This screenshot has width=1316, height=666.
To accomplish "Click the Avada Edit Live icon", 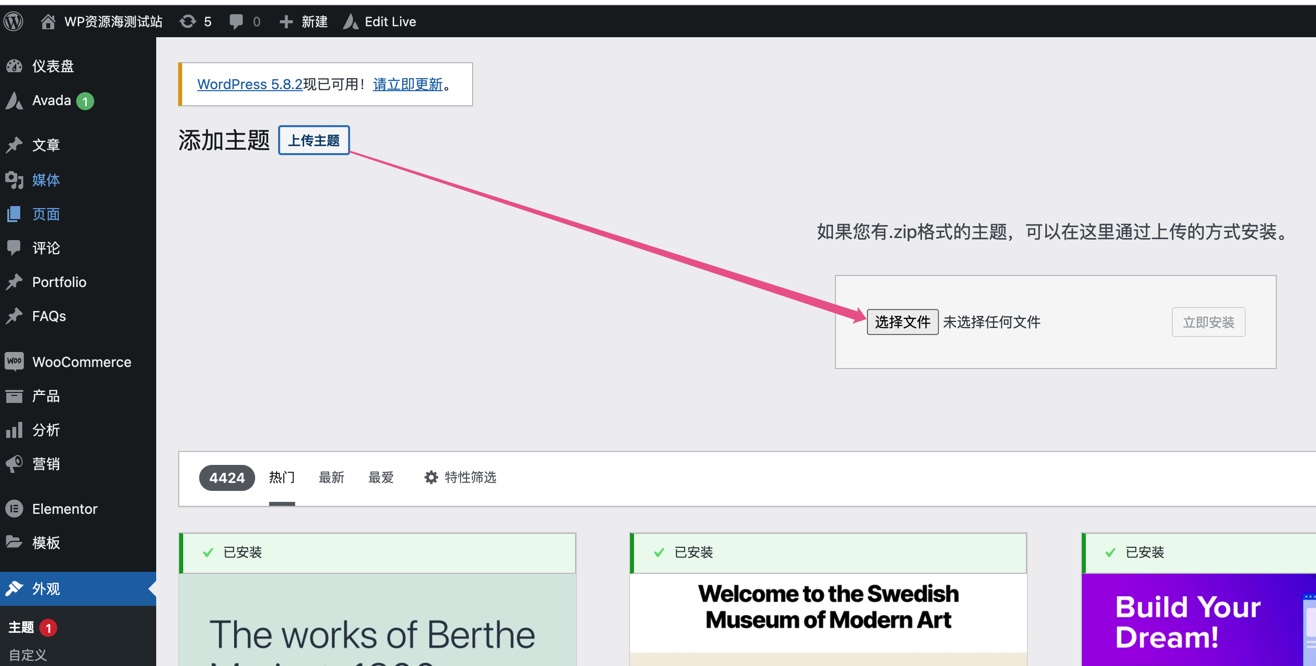I will pos(350,21).
